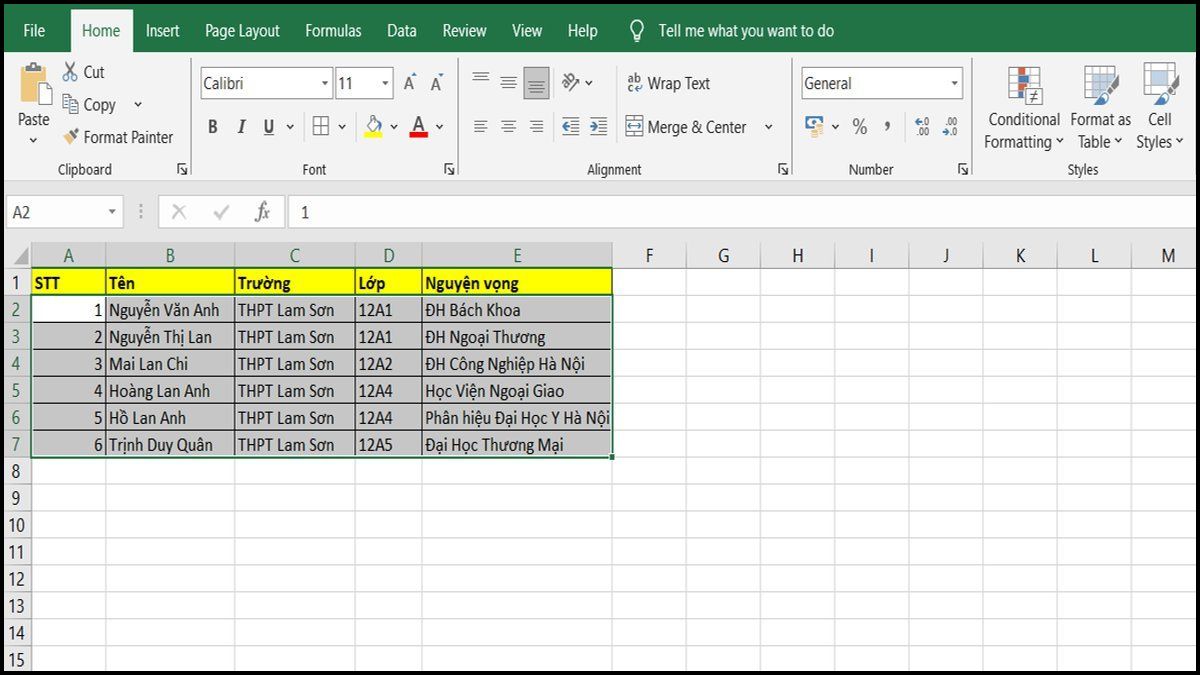Increase decimal places
Viewport: 1200px width, 675px height.
922,127
